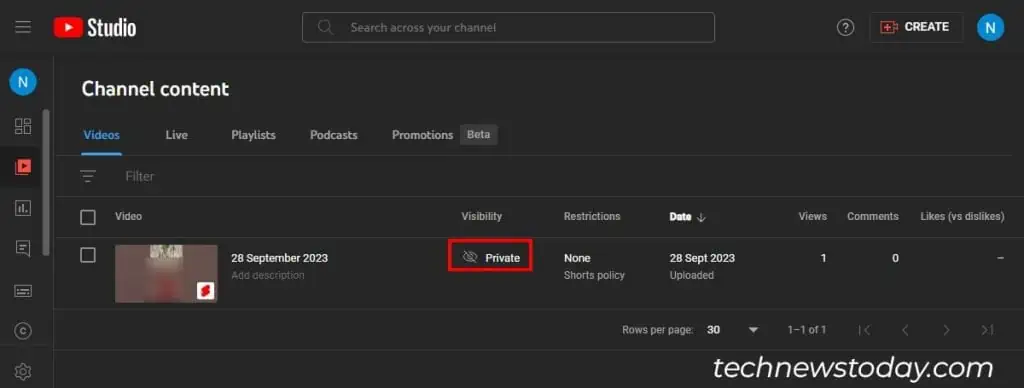1024x388 pixels.
Task: Open the Rows per page dropdown
Action: (x=733, y=330)
